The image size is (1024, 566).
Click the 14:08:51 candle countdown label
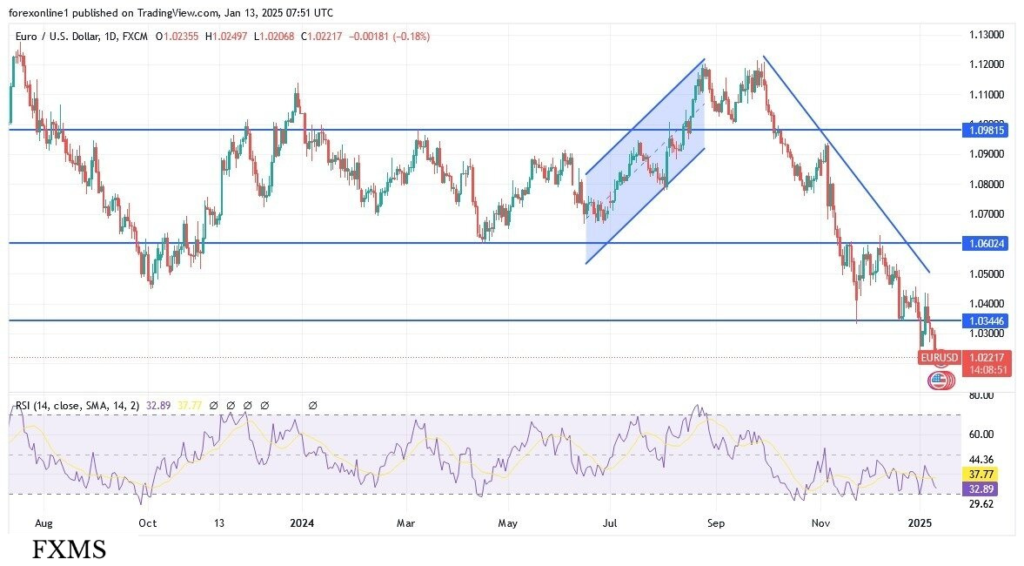pyautogui.click(x=986, y=369)
